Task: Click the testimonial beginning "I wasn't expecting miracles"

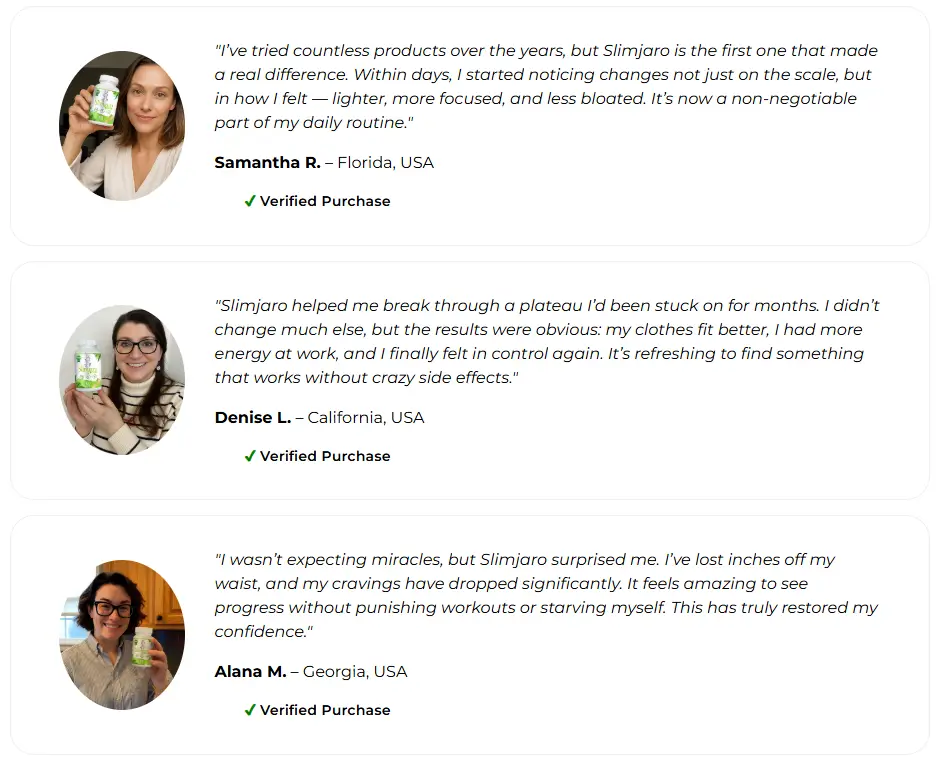Action: [x=546, y=595]
